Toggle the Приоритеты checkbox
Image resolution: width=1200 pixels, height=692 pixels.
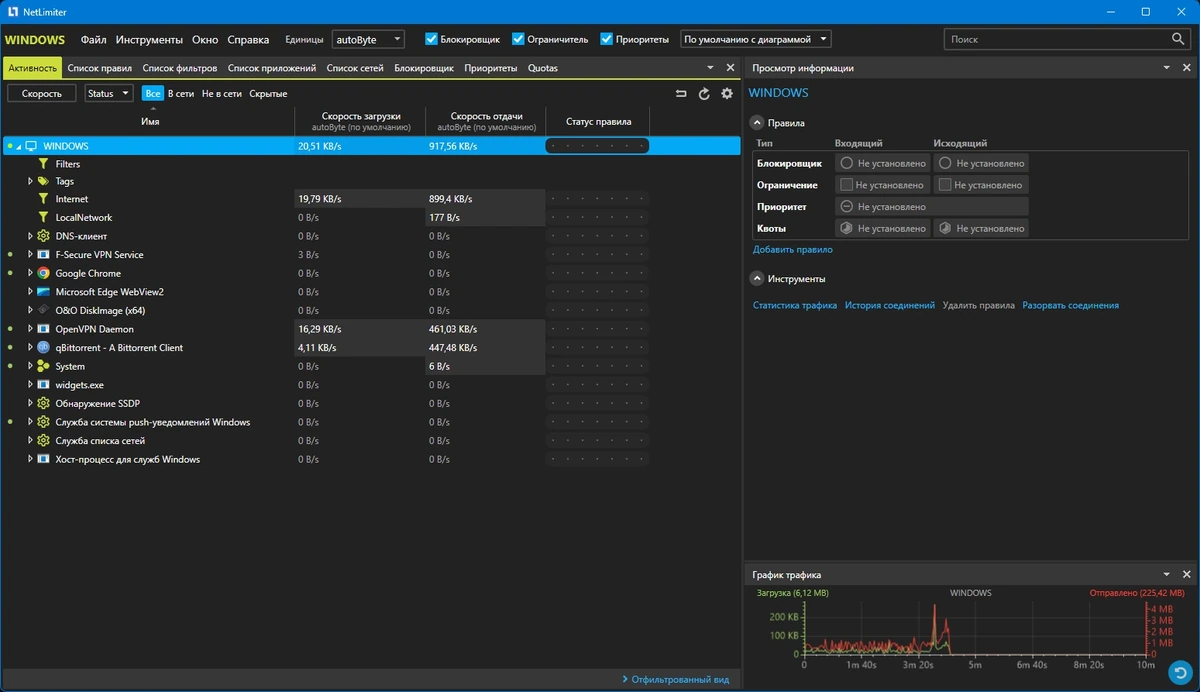point(607,40)
